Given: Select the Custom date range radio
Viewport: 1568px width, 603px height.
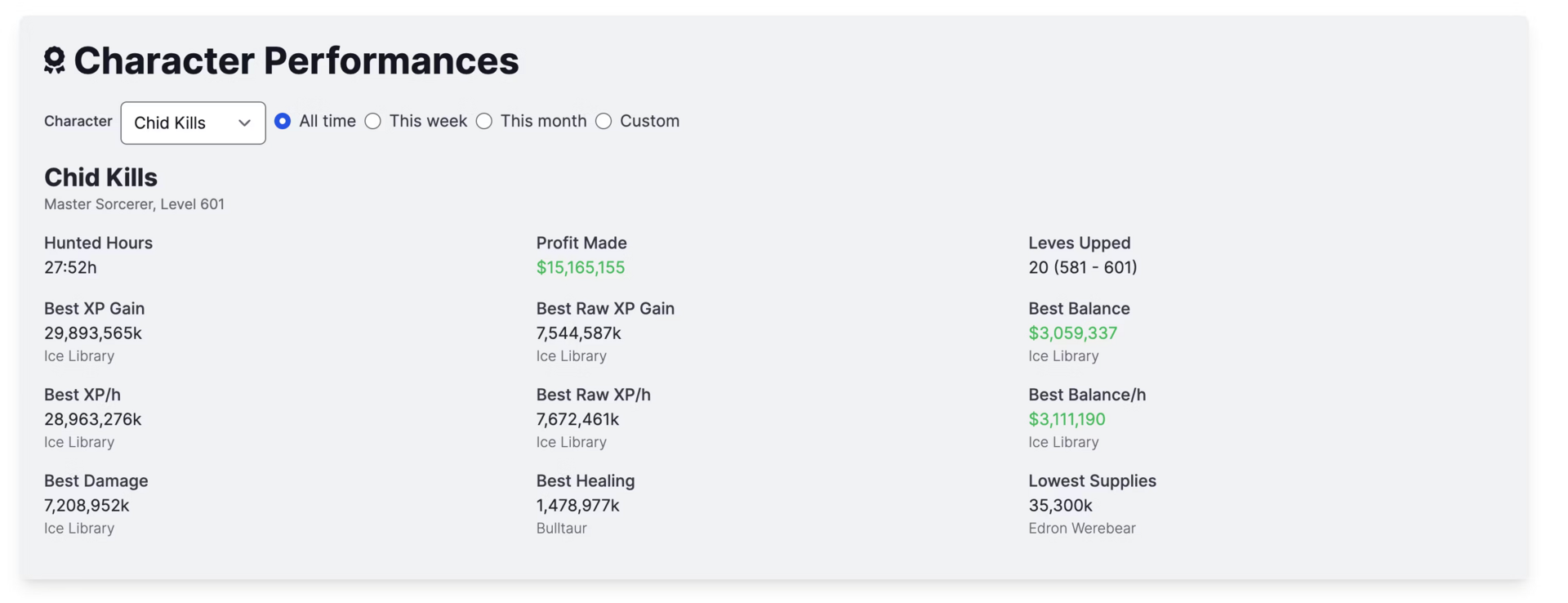Looking at the screenshot, I should point(604,121).
